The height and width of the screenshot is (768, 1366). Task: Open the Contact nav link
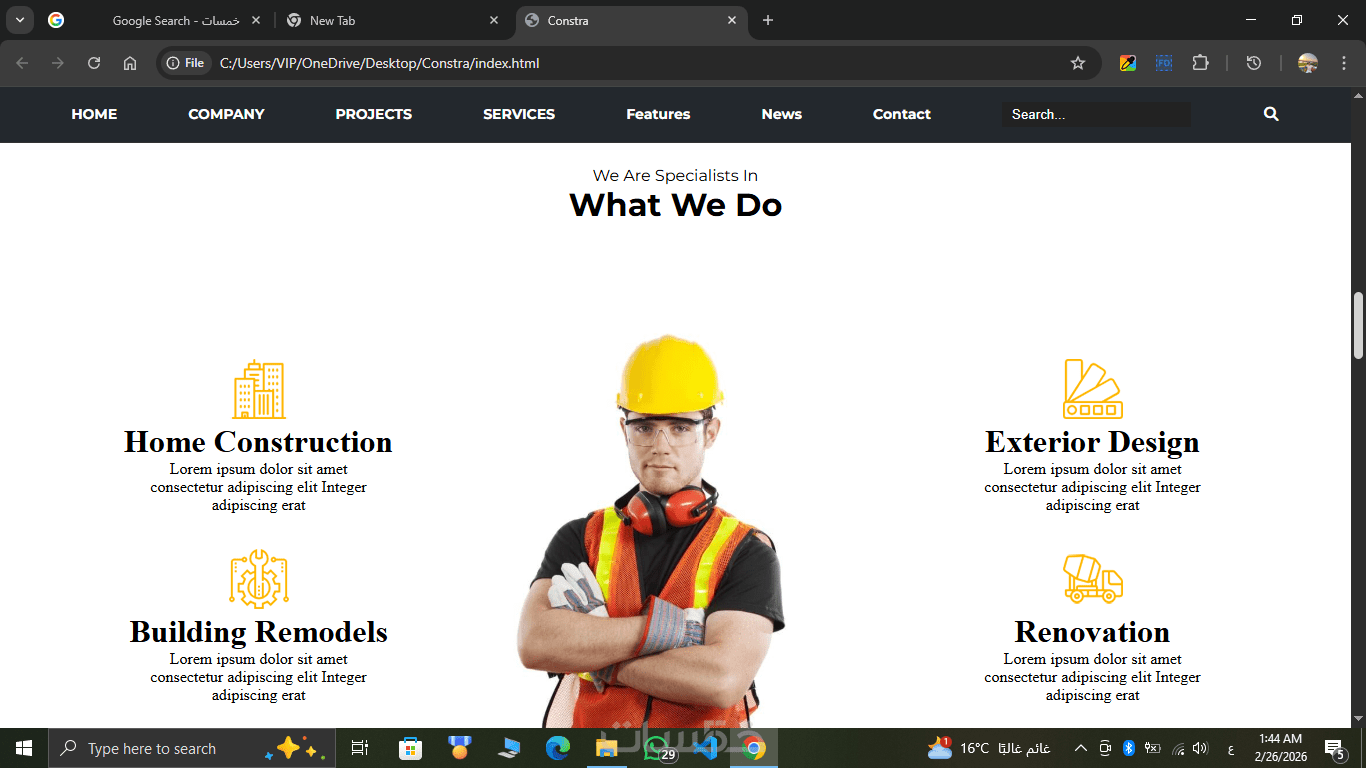902,114
